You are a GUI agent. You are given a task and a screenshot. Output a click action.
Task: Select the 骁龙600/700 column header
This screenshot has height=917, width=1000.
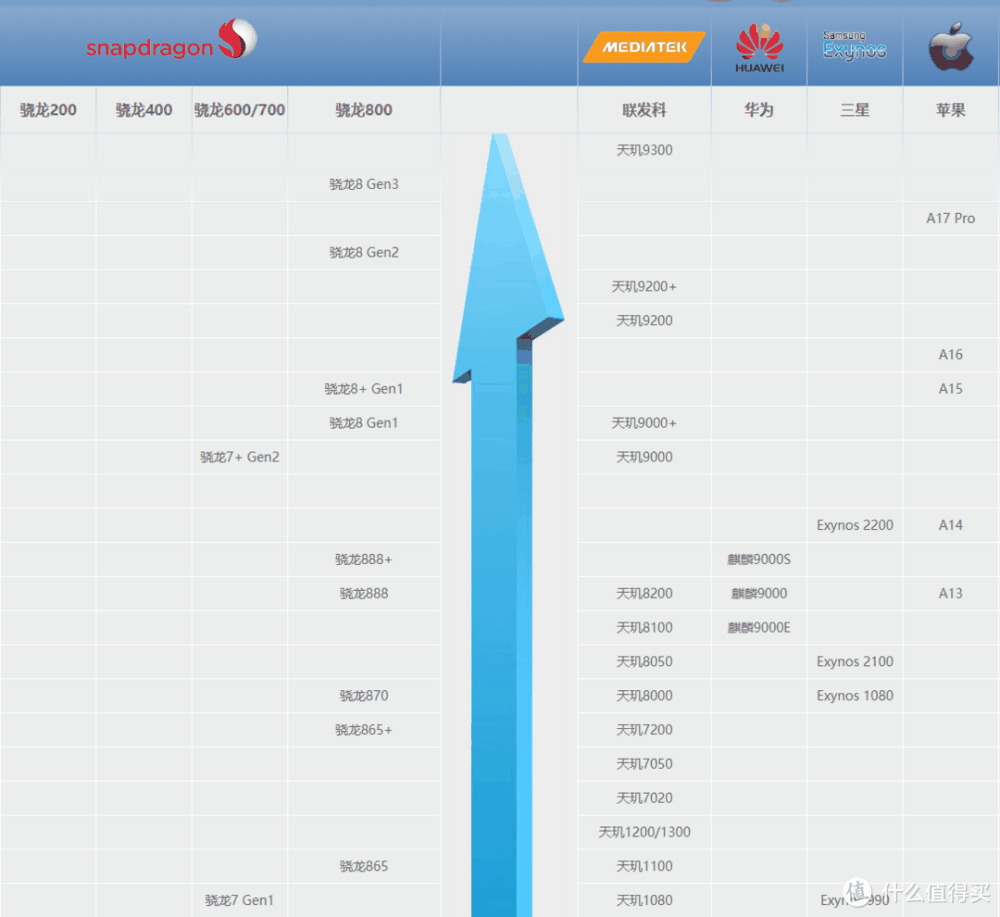[x=240, y=110]
